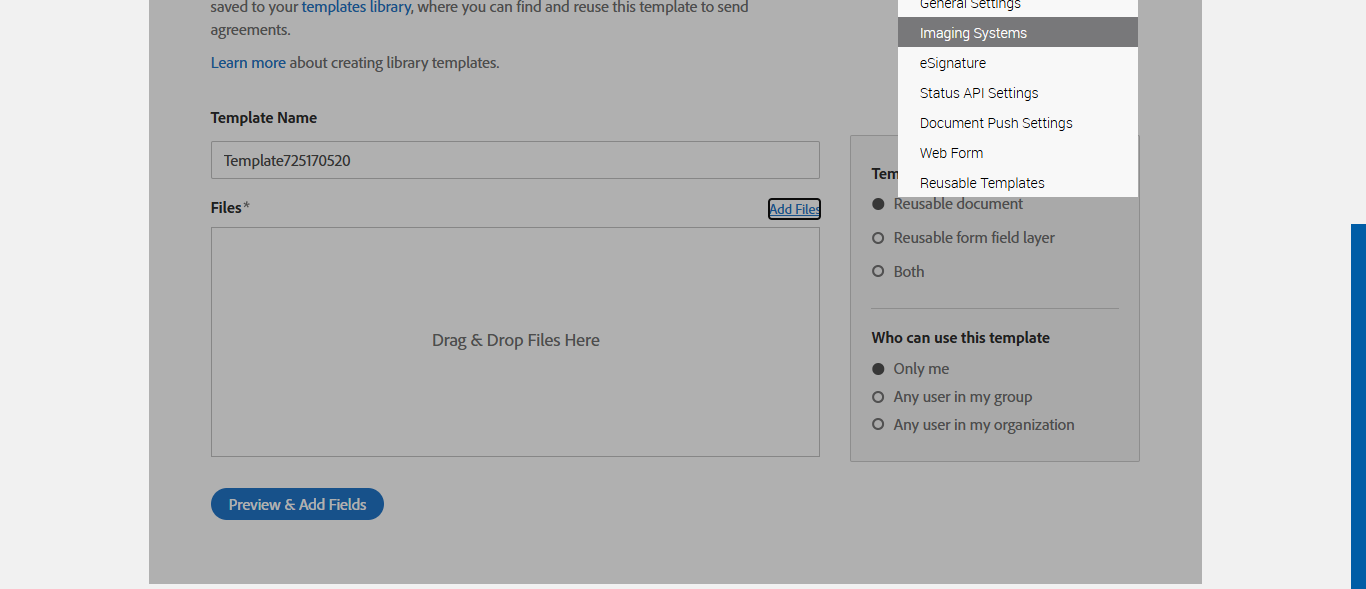The width and height of the screenshot is (1366, 589).
Task: Select Imaging Systems menu entry
Action: [973, 33]
